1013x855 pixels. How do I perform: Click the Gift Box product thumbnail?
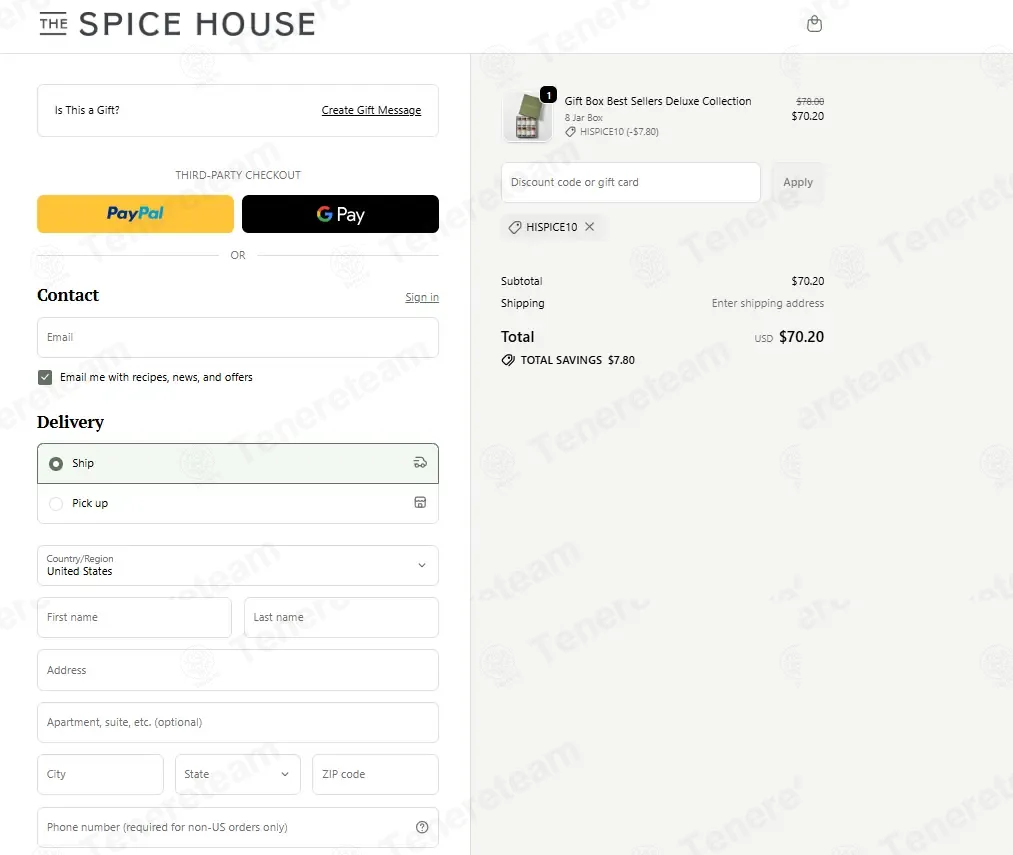(526, 117)
